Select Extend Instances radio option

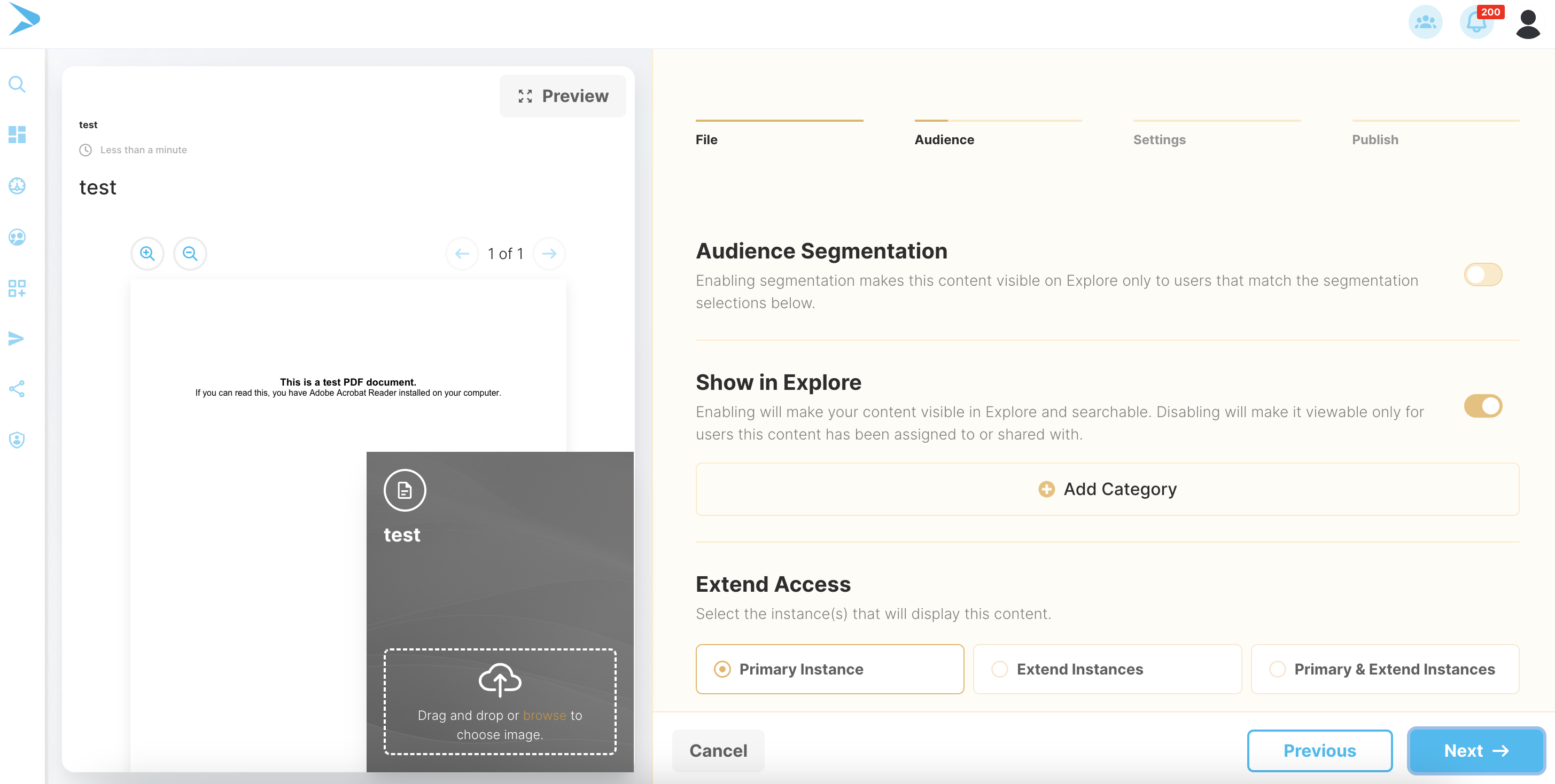pos(1107,669)
